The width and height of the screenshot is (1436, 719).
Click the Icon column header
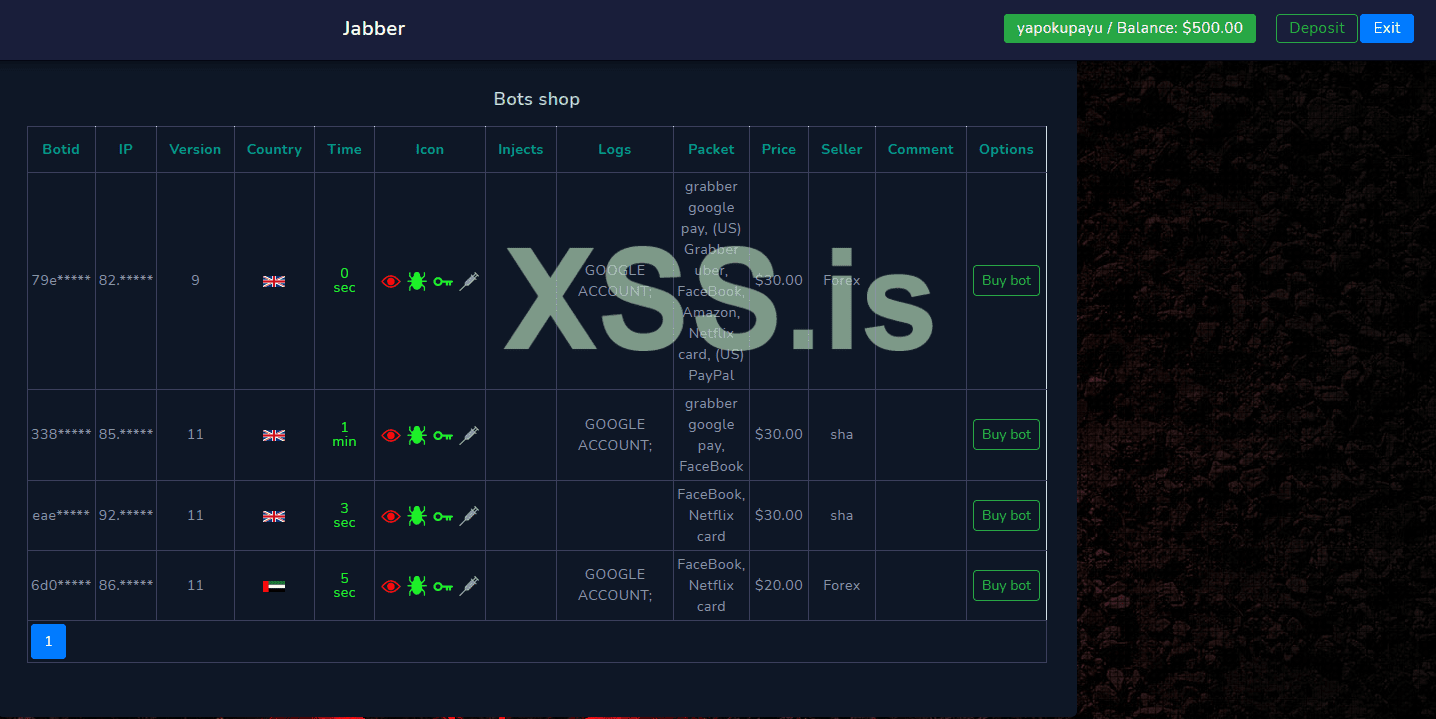pos(430,149)
